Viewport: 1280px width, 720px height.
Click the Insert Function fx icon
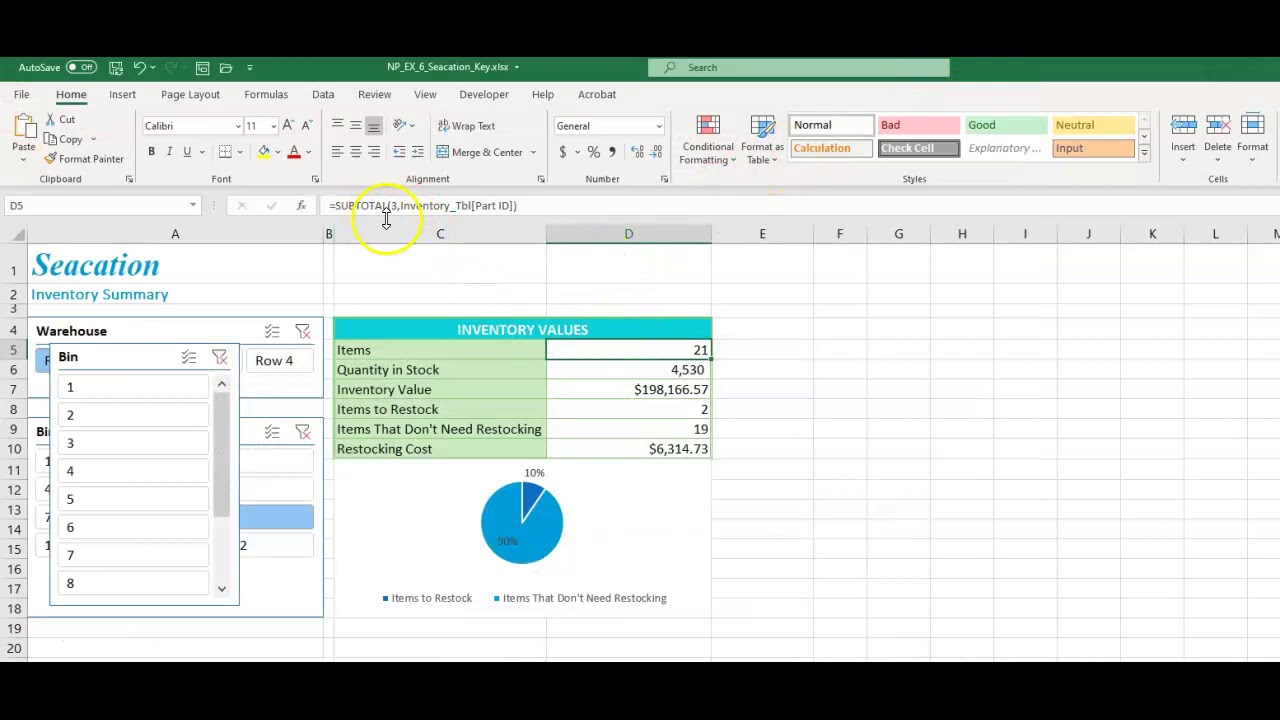[301, 205]
